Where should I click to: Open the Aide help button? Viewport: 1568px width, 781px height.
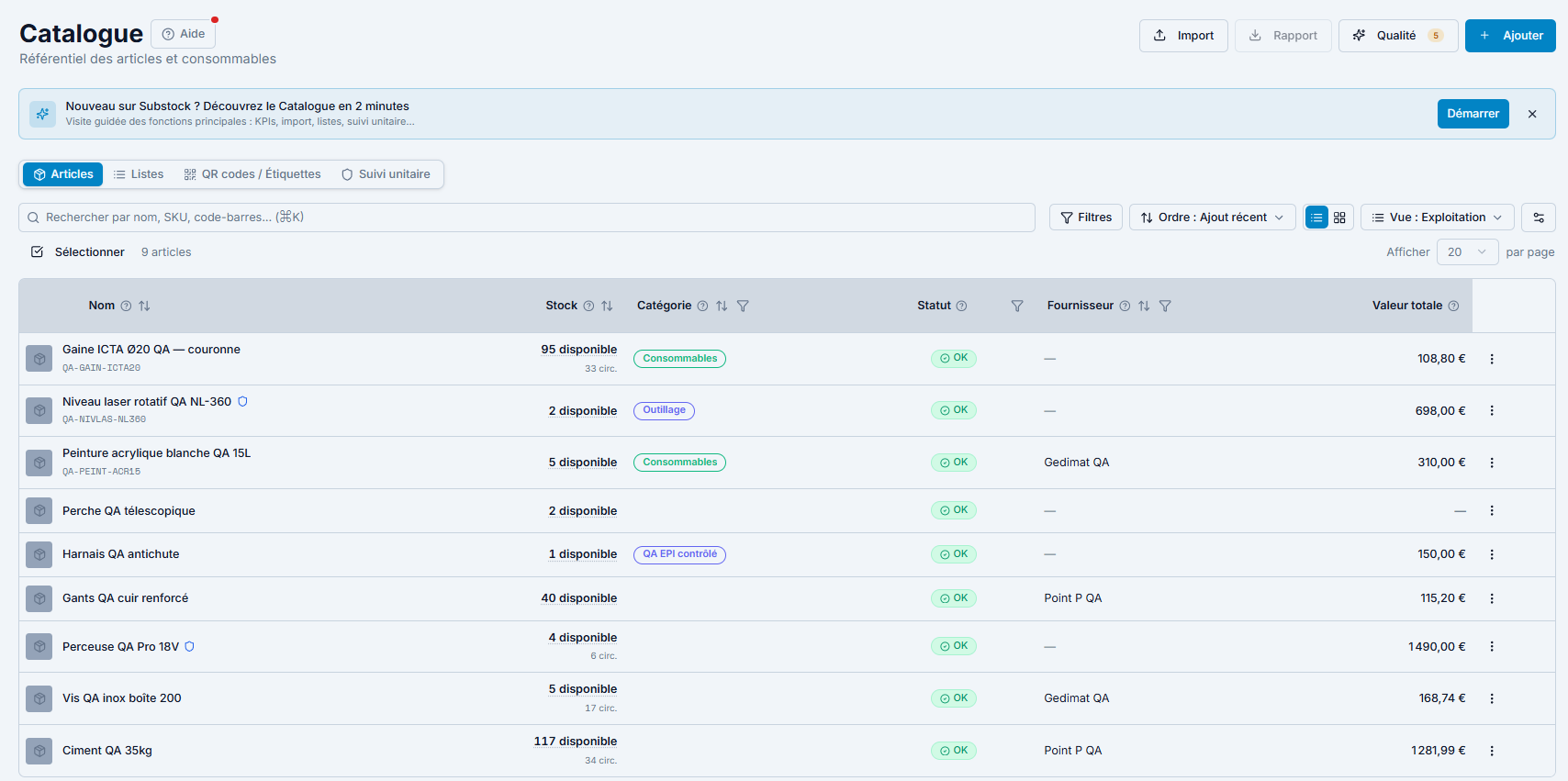tap(184, 34)
